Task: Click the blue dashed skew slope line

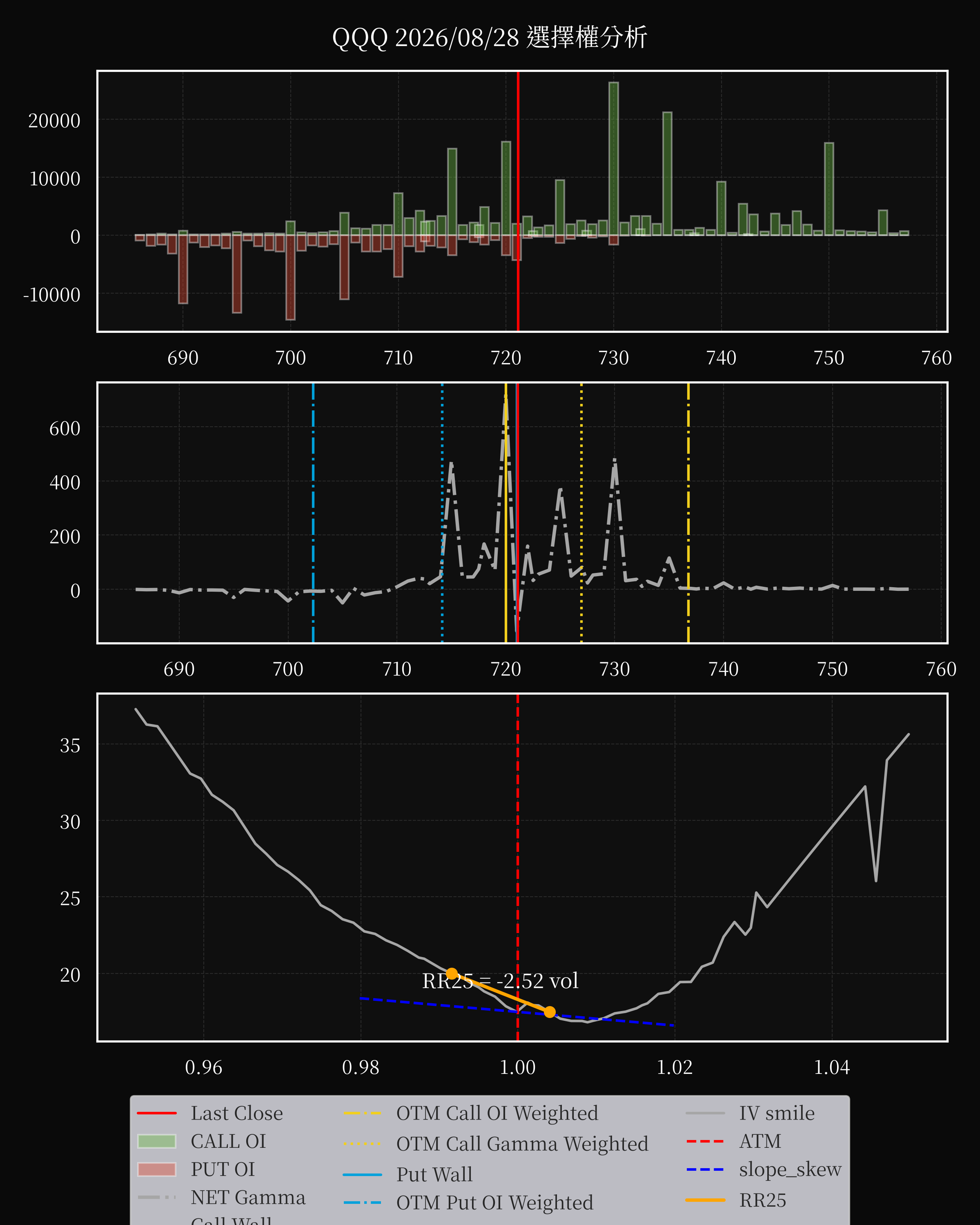Action: point(517,1012)
